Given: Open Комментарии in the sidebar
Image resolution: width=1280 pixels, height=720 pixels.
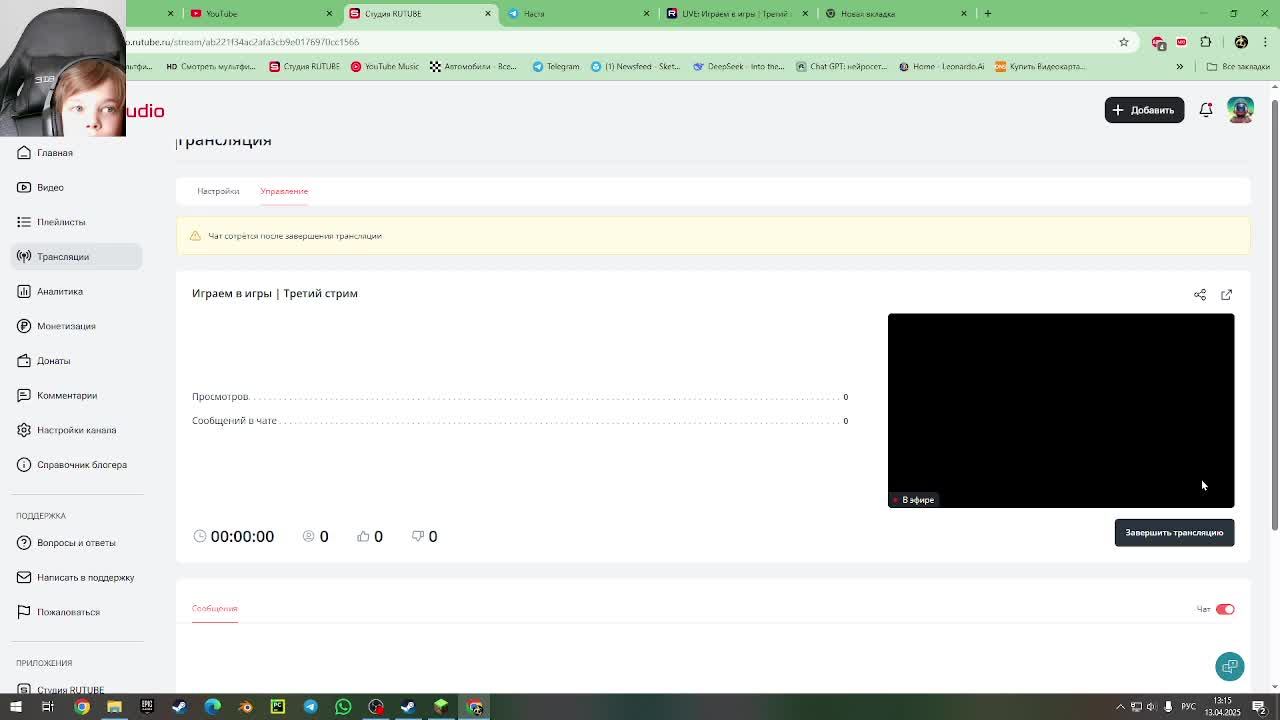Looking at the screenshot, I should [x=78, y=395].
